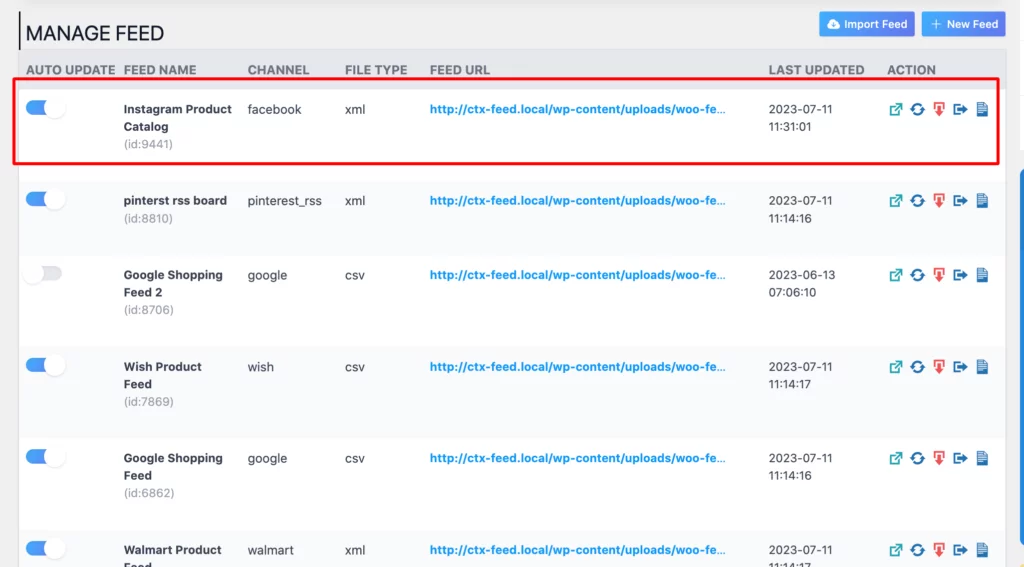Regenerate Google Shopping Feed 2
Image resolution: width=1024 pixels, height=567 pixels.
coord(918,275)
